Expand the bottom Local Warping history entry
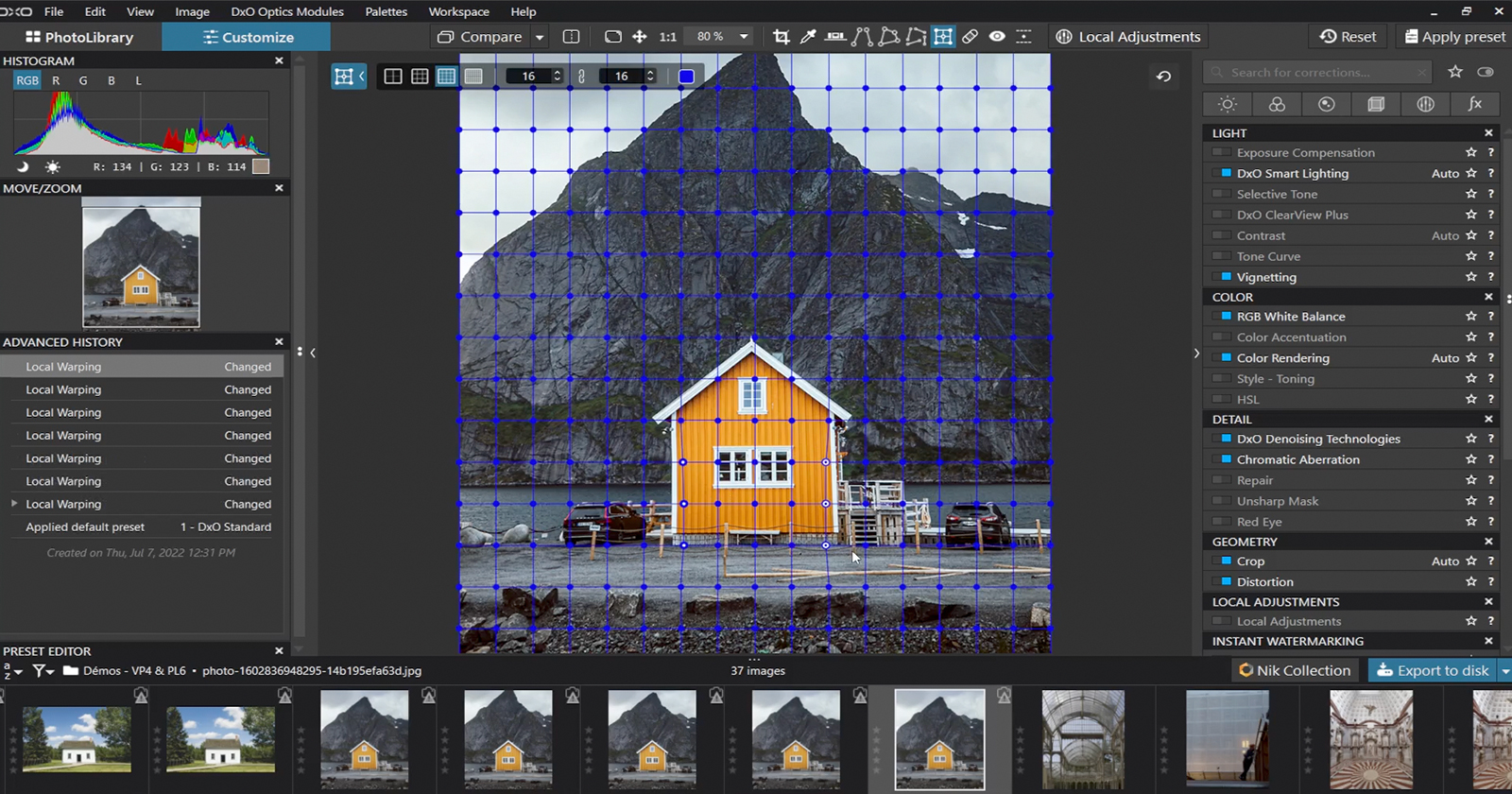The image size is (1512, 794). pos(14,504)
